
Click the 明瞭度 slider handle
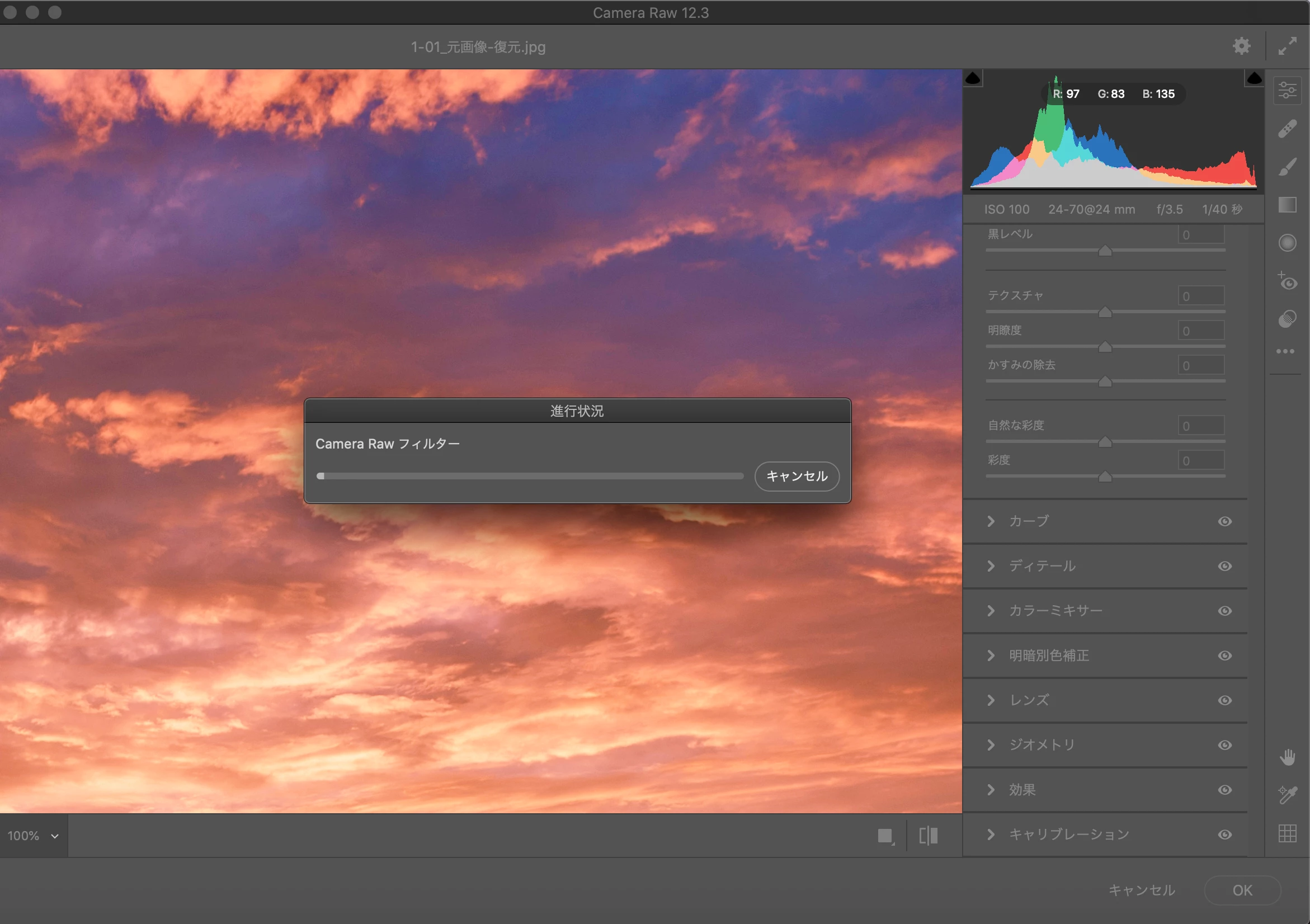point(1105,347)
